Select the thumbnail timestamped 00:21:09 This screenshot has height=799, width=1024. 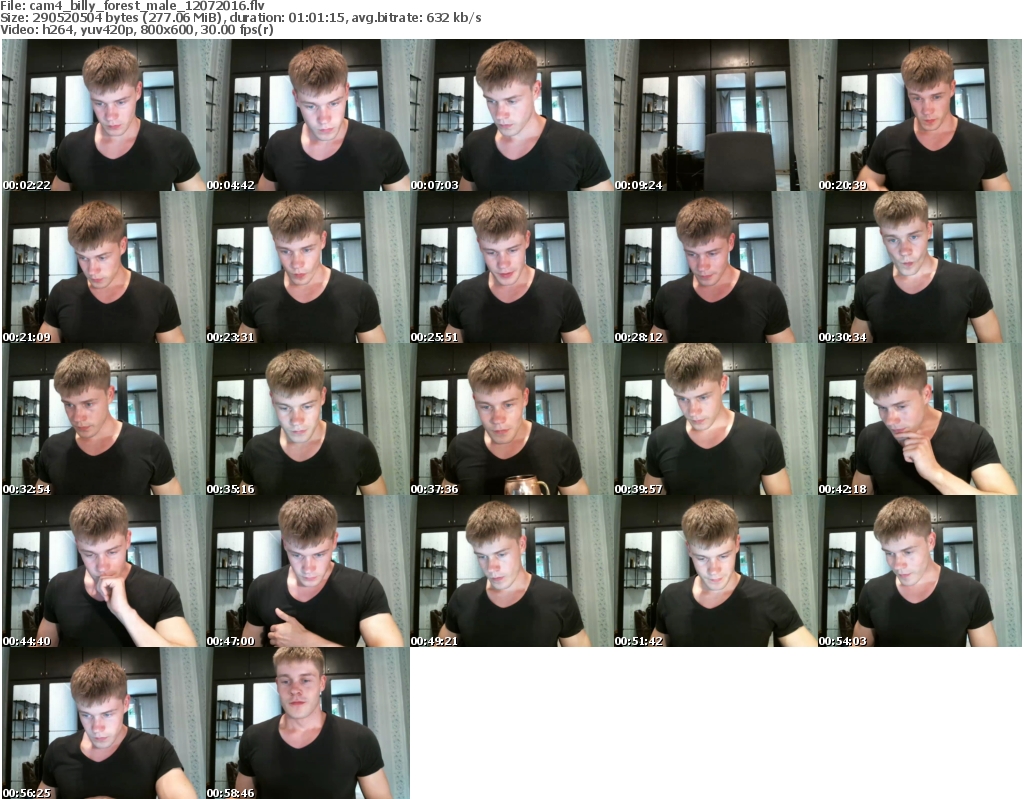(103, 267)
